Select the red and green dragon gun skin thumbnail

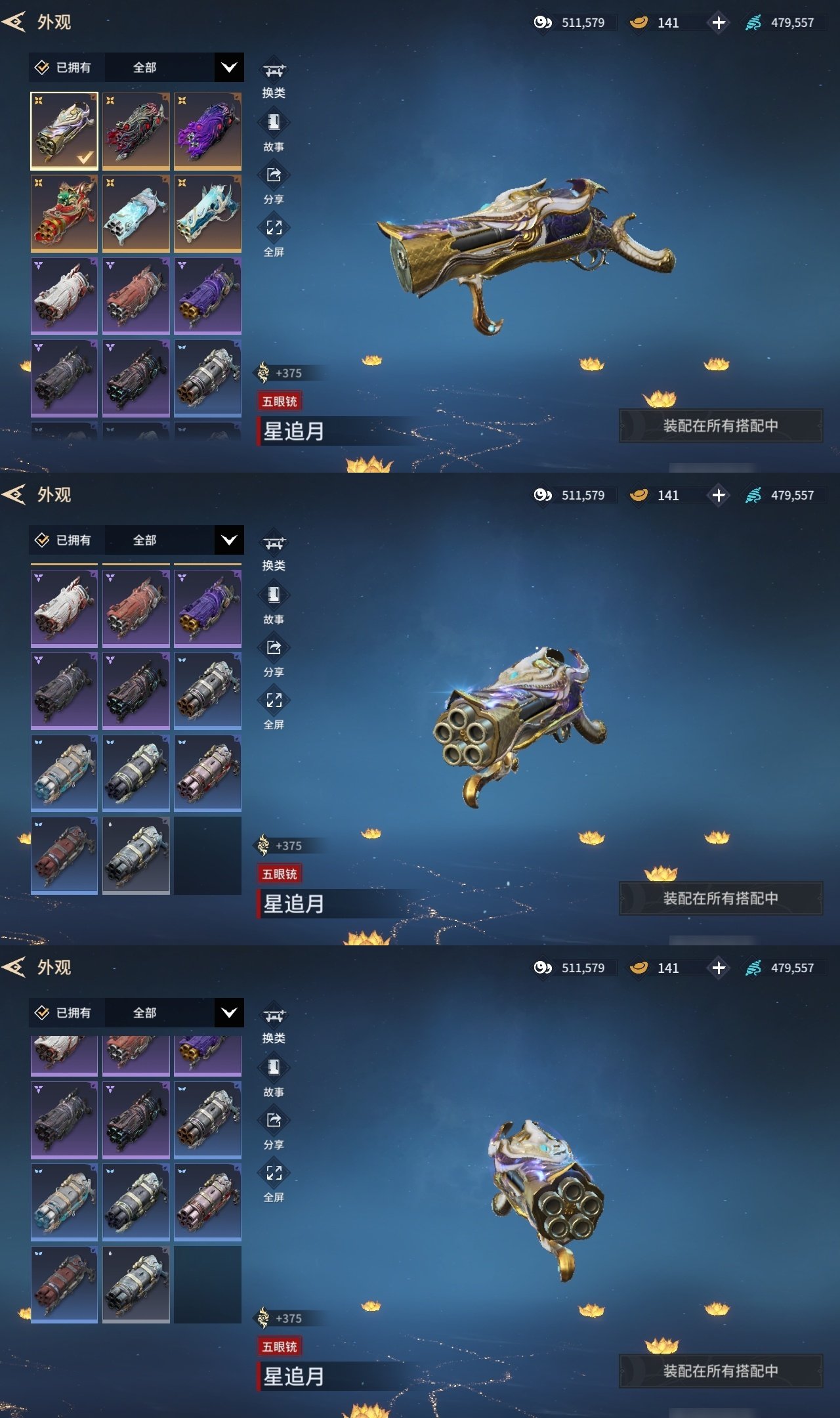tap(64, 213)
